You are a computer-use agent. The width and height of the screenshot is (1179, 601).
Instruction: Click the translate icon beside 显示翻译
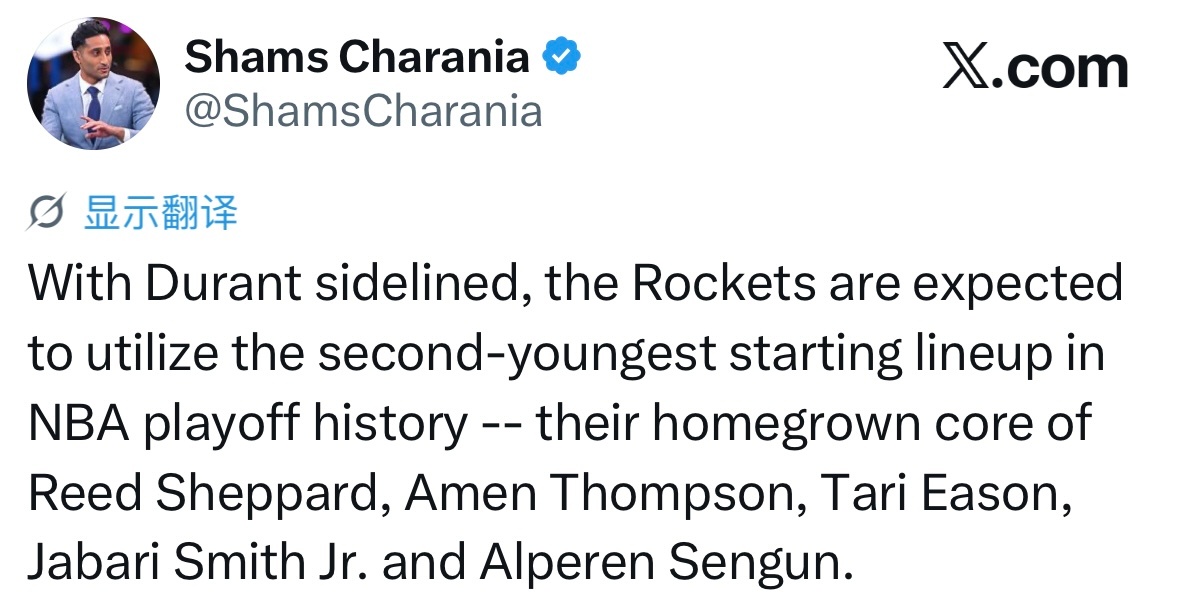click(x=49, y=213)
